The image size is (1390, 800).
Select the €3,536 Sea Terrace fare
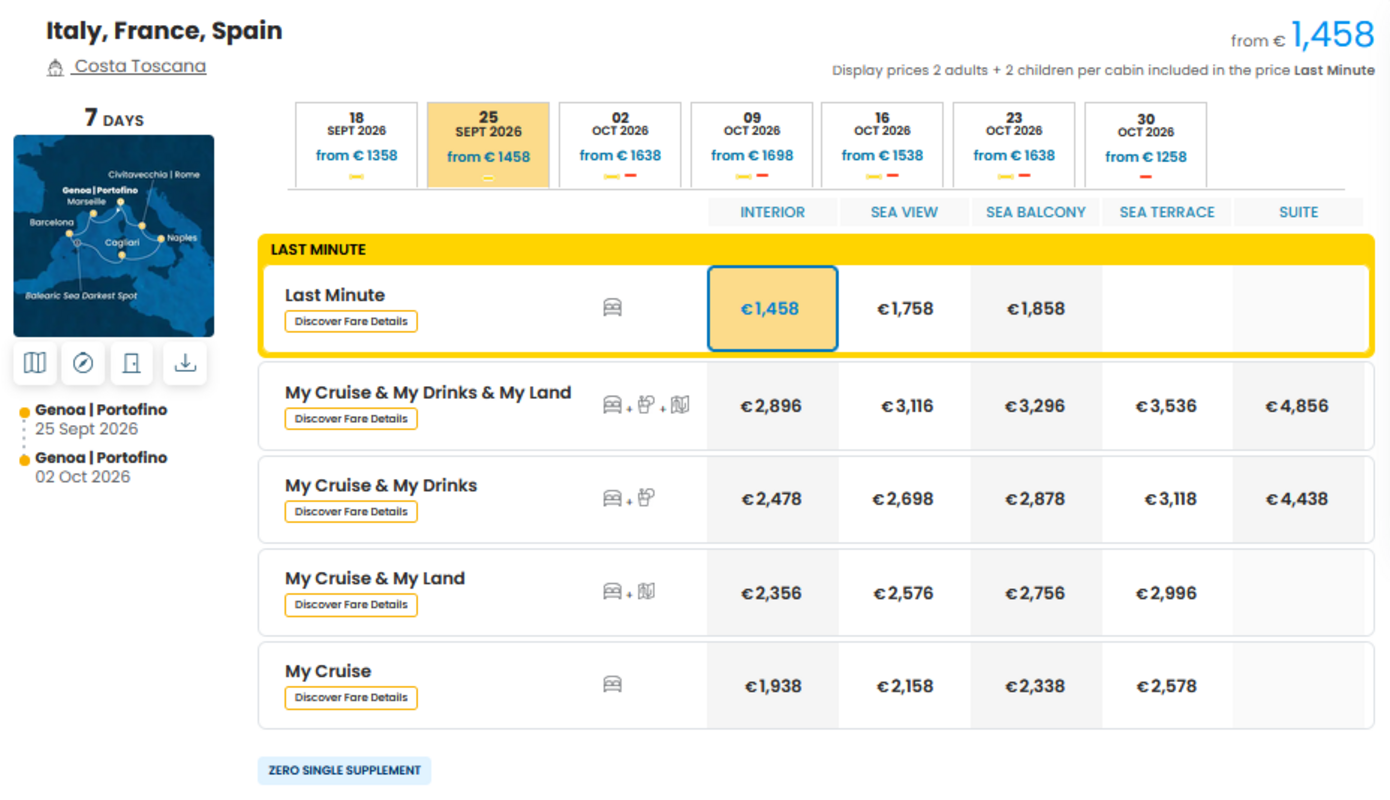pos(1167,406)
